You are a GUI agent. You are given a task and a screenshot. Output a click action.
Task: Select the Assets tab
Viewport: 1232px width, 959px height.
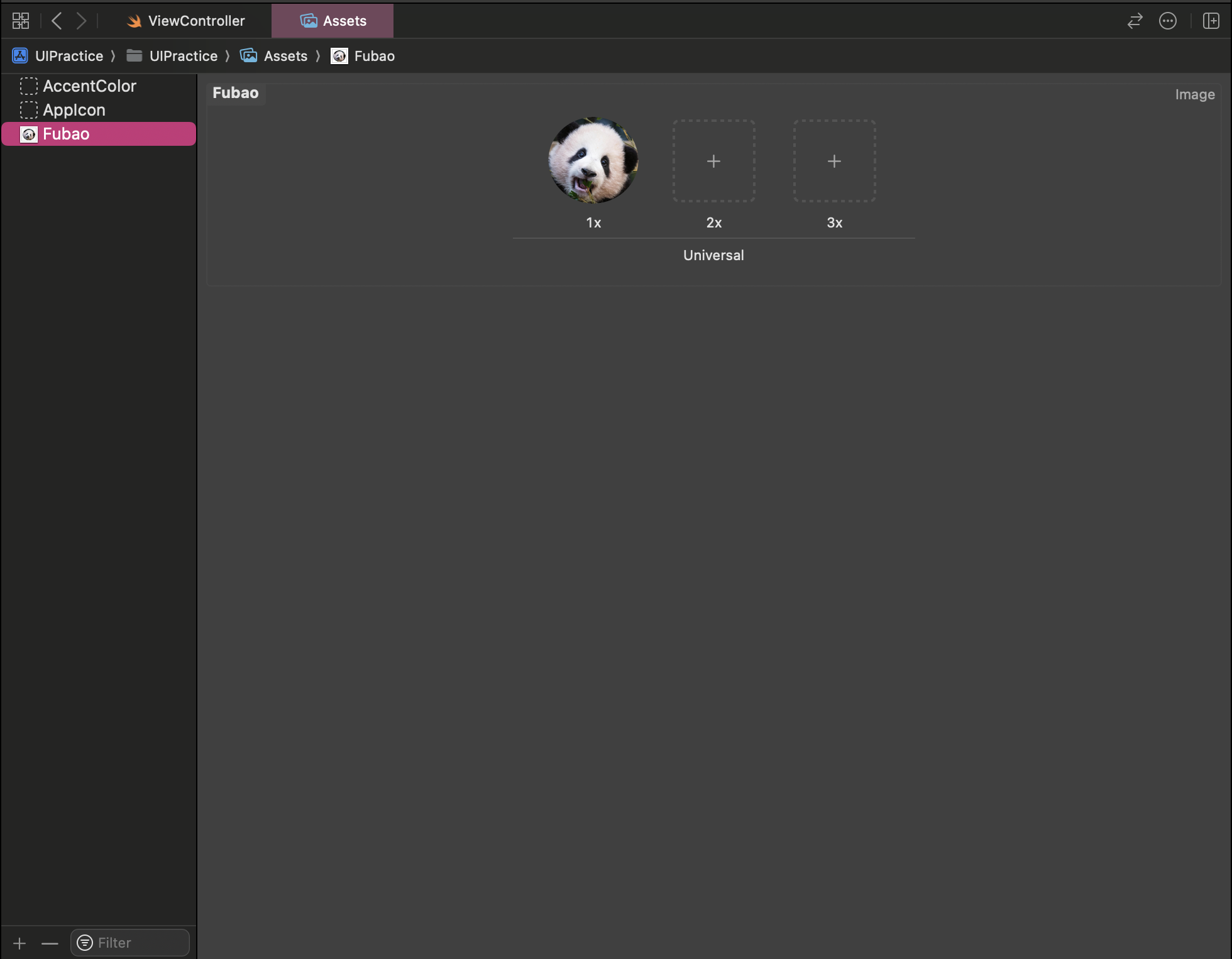click(x=333, y=21)
